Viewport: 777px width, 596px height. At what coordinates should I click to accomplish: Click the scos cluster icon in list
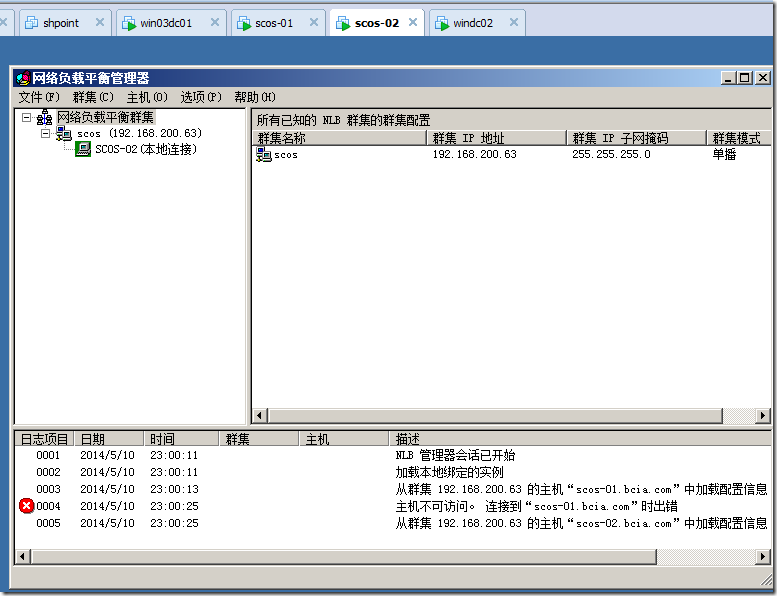pyautogui.click(x=264, y=155)
